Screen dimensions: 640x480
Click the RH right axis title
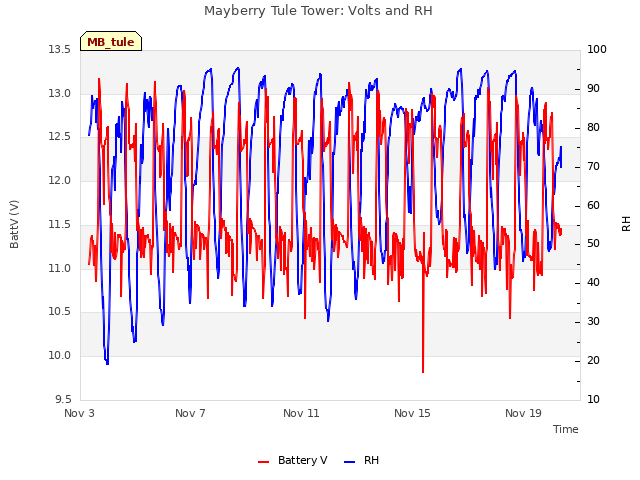(x=626, y=224)
